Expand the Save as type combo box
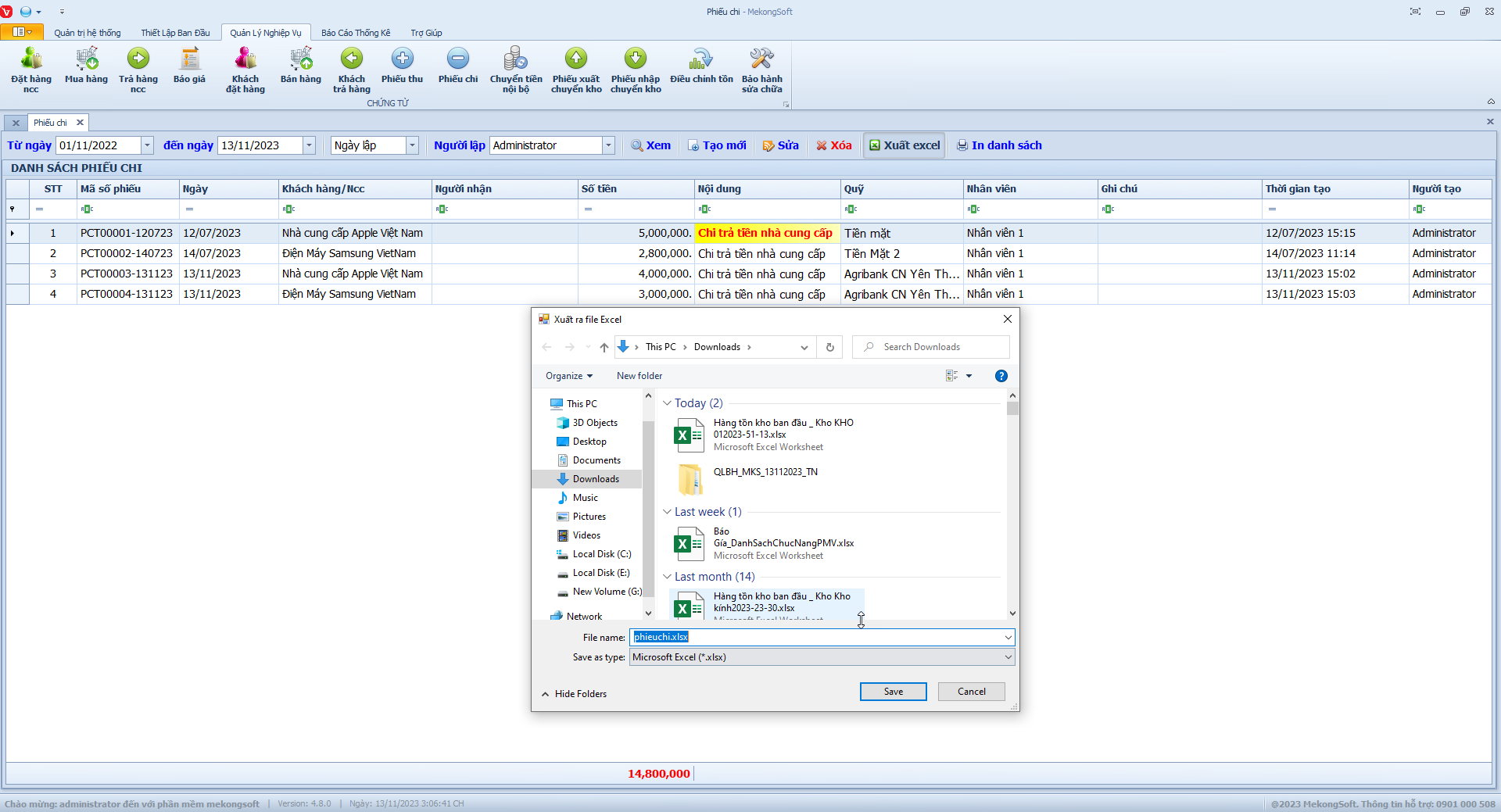1501x812 pixels. (1008, 657)
